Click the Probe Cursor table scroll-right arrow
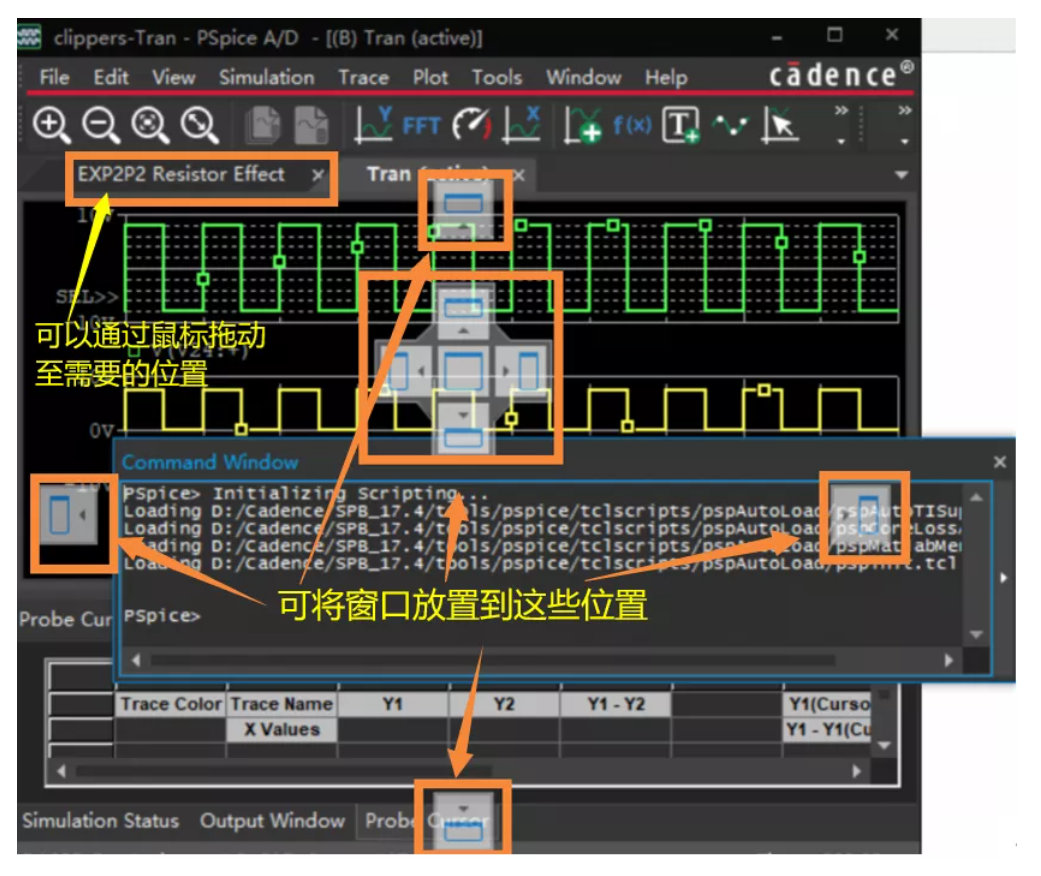 (856, 771)
